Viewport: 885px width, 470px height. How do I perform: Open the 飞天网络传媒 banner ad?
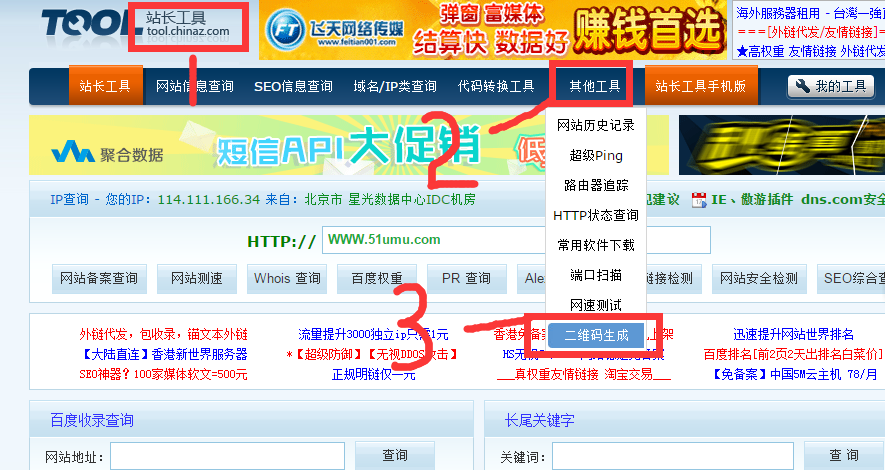(493, 29)
